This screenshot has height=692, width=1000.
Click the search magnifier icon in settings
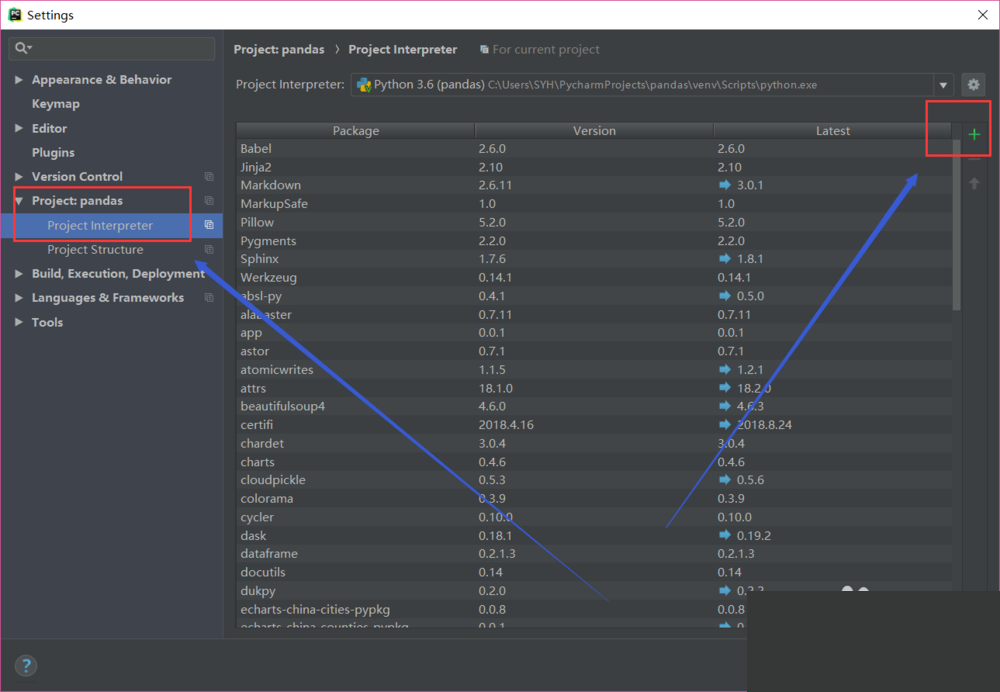22,48
